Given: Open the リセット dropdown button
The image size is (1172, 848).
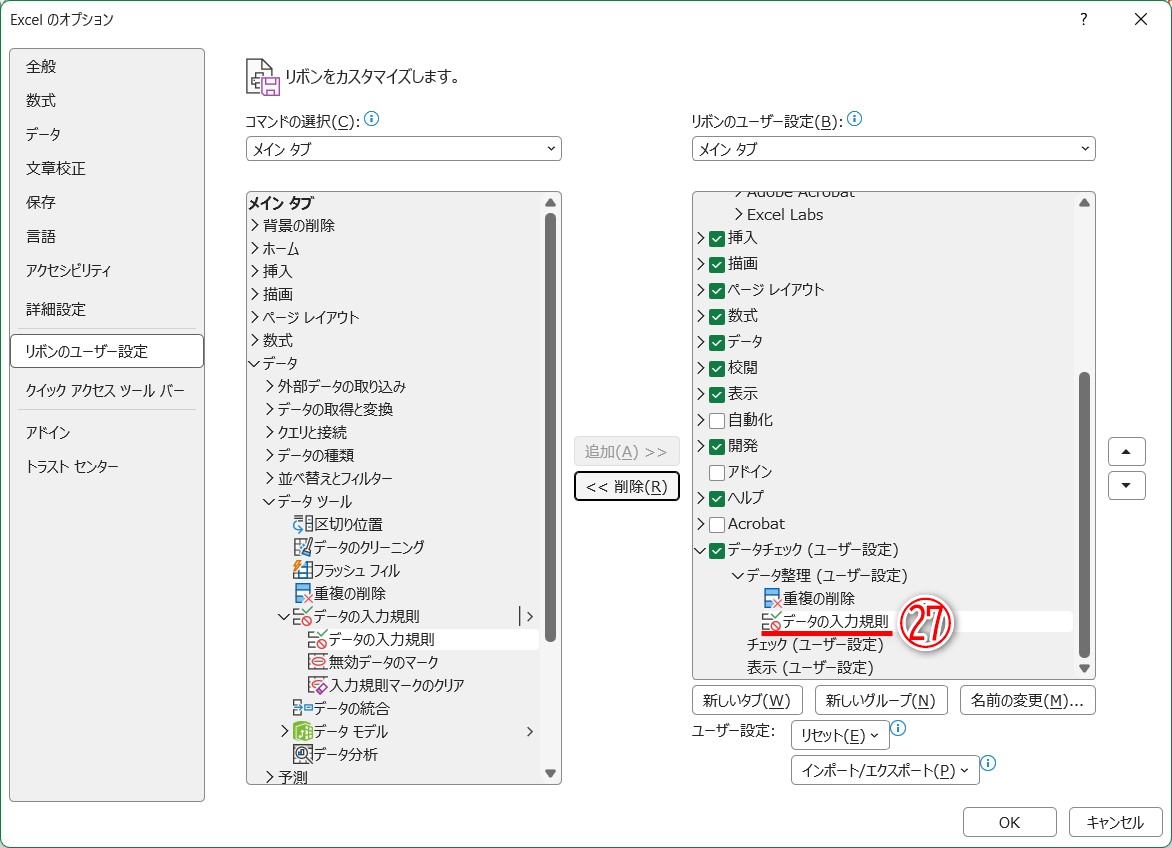Looking at the screenshot, I should 840,735.
